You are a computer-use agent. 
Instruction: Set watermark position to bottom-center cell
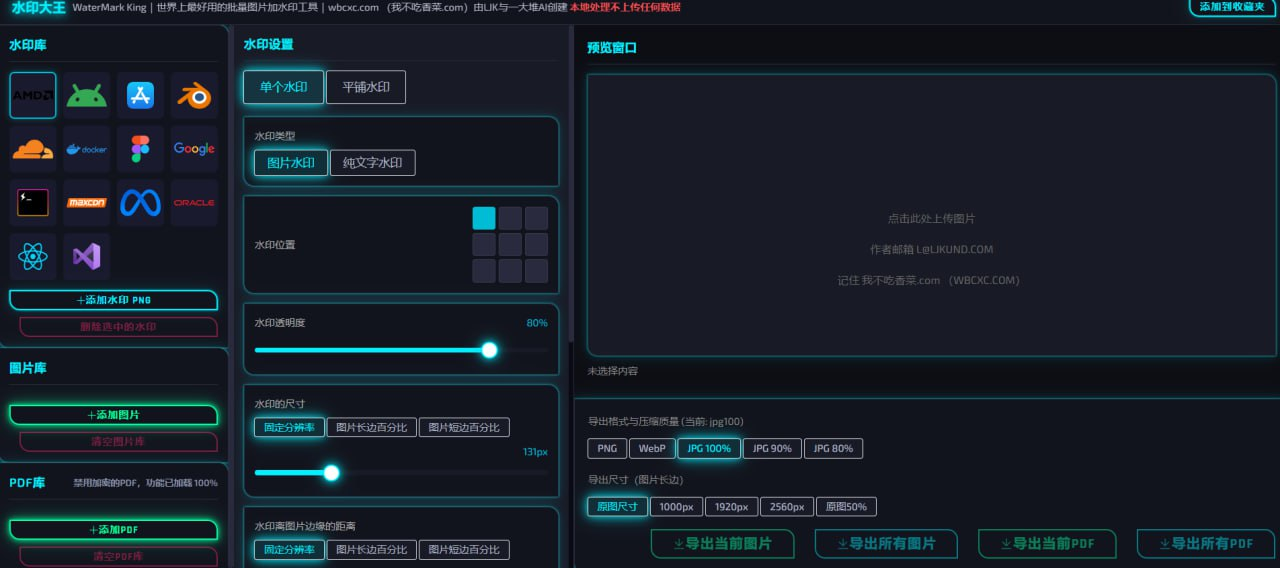point(510,271)
